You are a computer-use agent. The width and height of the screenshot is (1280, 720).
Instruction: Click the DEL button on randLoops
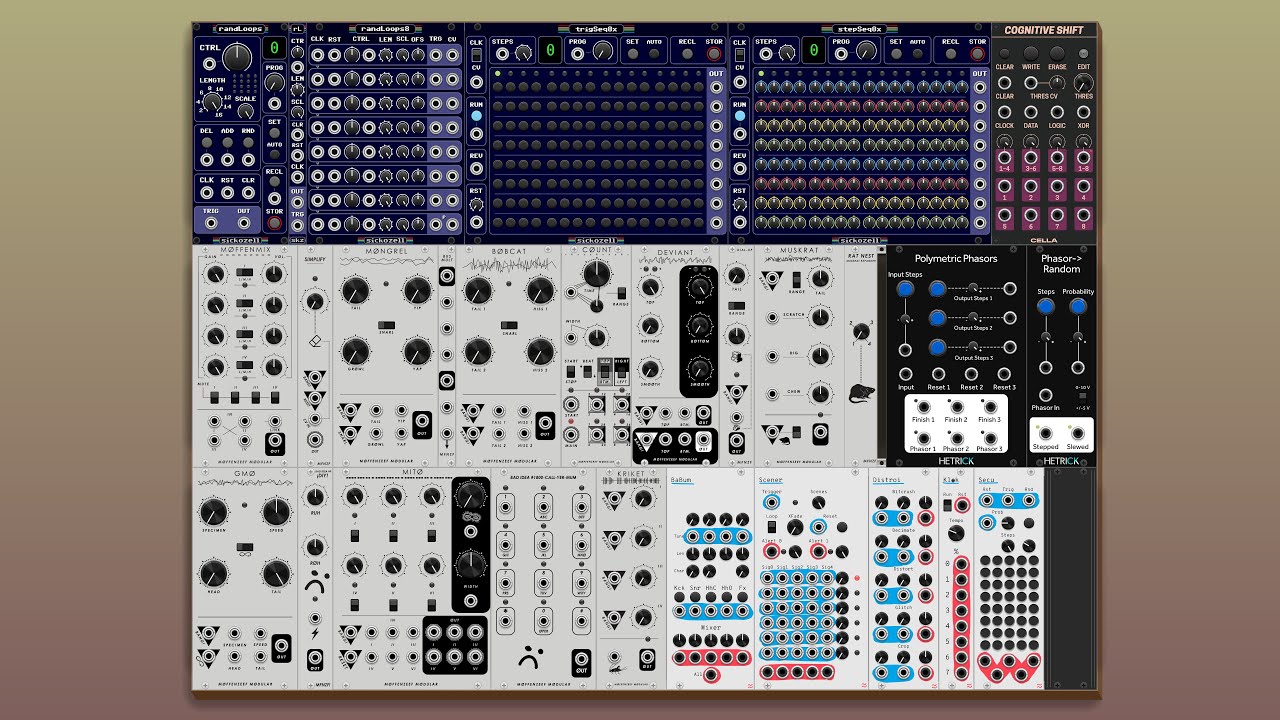point(207,142)
